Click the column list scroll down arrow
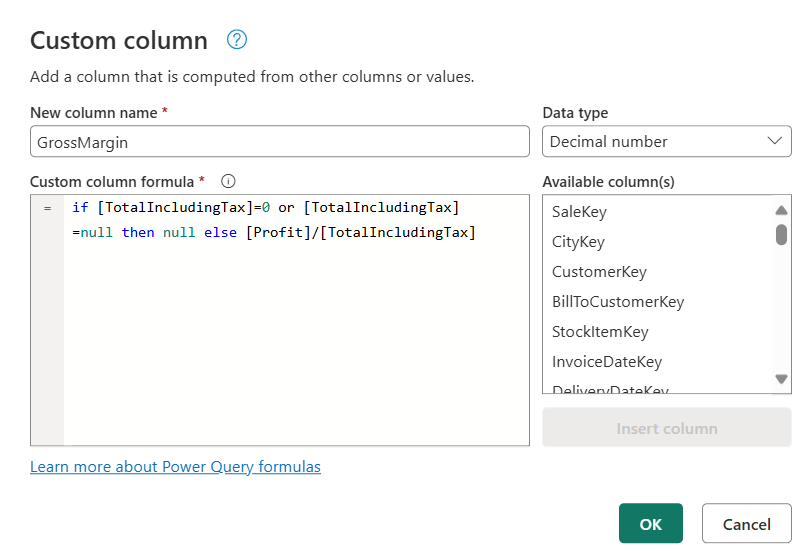The width and height of the screenshot is (811, 551). point(781,379)
